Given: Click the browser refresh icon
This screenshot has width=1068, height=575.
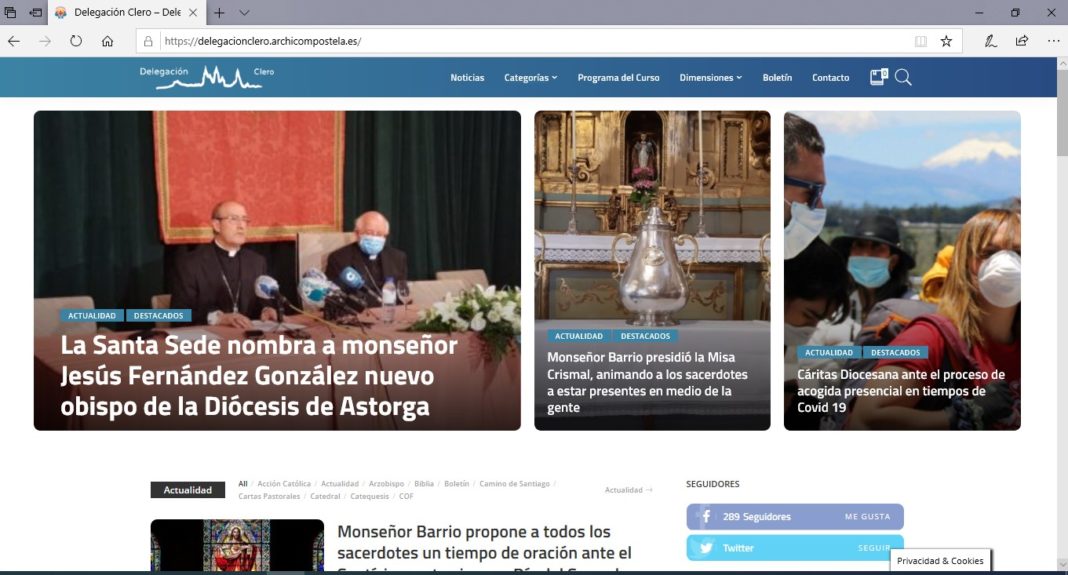Looking at the screenshot, I should [76, 41].
